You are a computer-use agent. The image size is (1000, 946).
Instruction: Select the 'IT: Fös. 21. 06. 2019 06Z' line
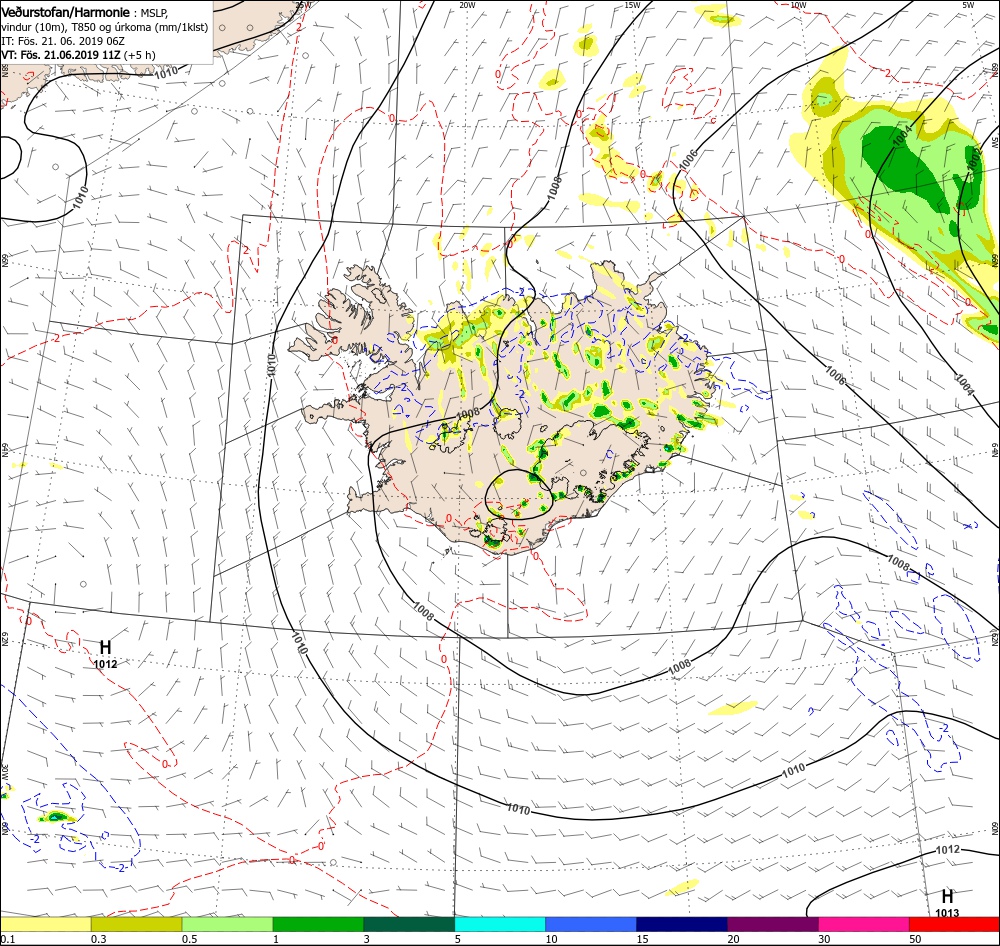tap(63, 41)
